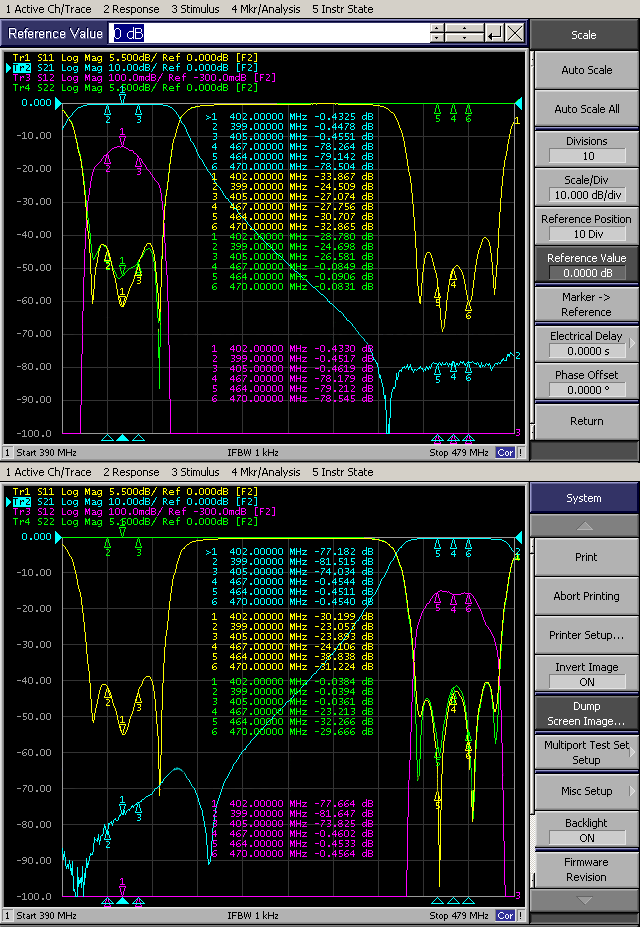Toggle Invert Image ON setting
Screen dimensions: 640x927
[x=586, y=674]
